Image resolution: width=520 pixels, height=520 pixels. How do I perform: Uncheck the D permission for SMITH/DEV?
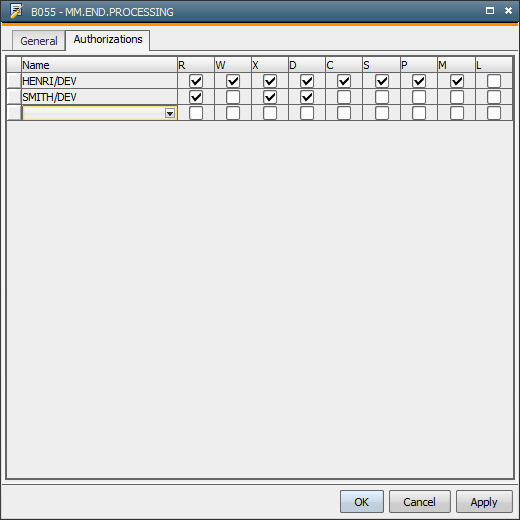[307, 97]
